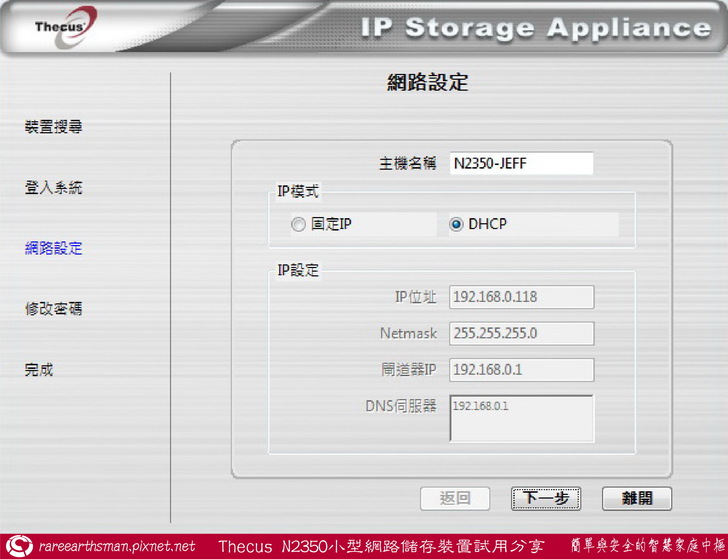Click the Netmask label

coord(408,333)
